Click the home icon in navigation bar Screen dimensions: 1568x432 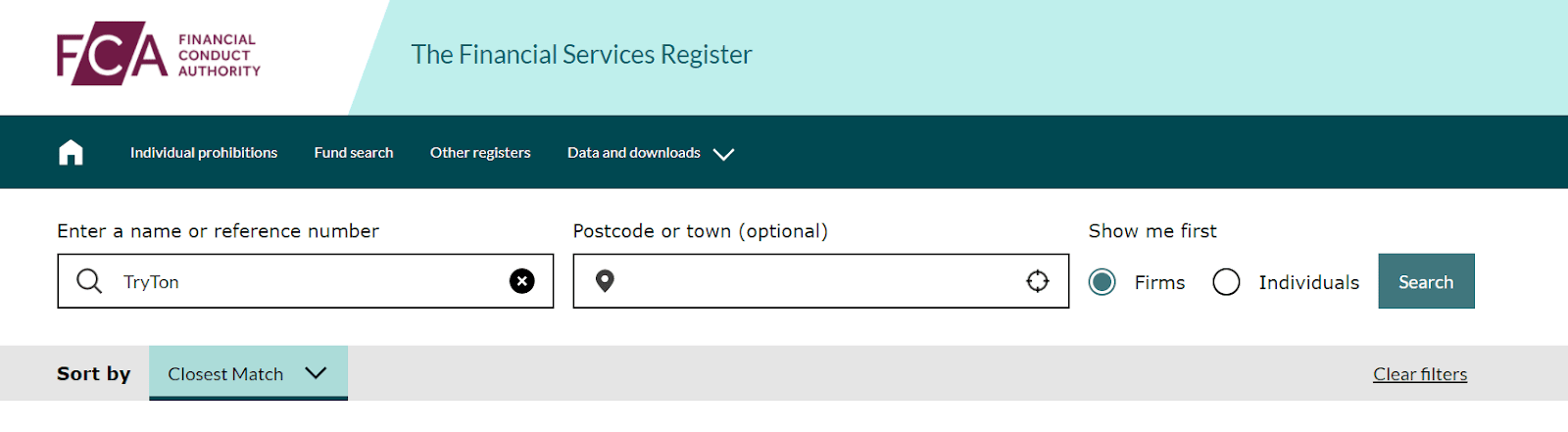[x=71, y=153]
